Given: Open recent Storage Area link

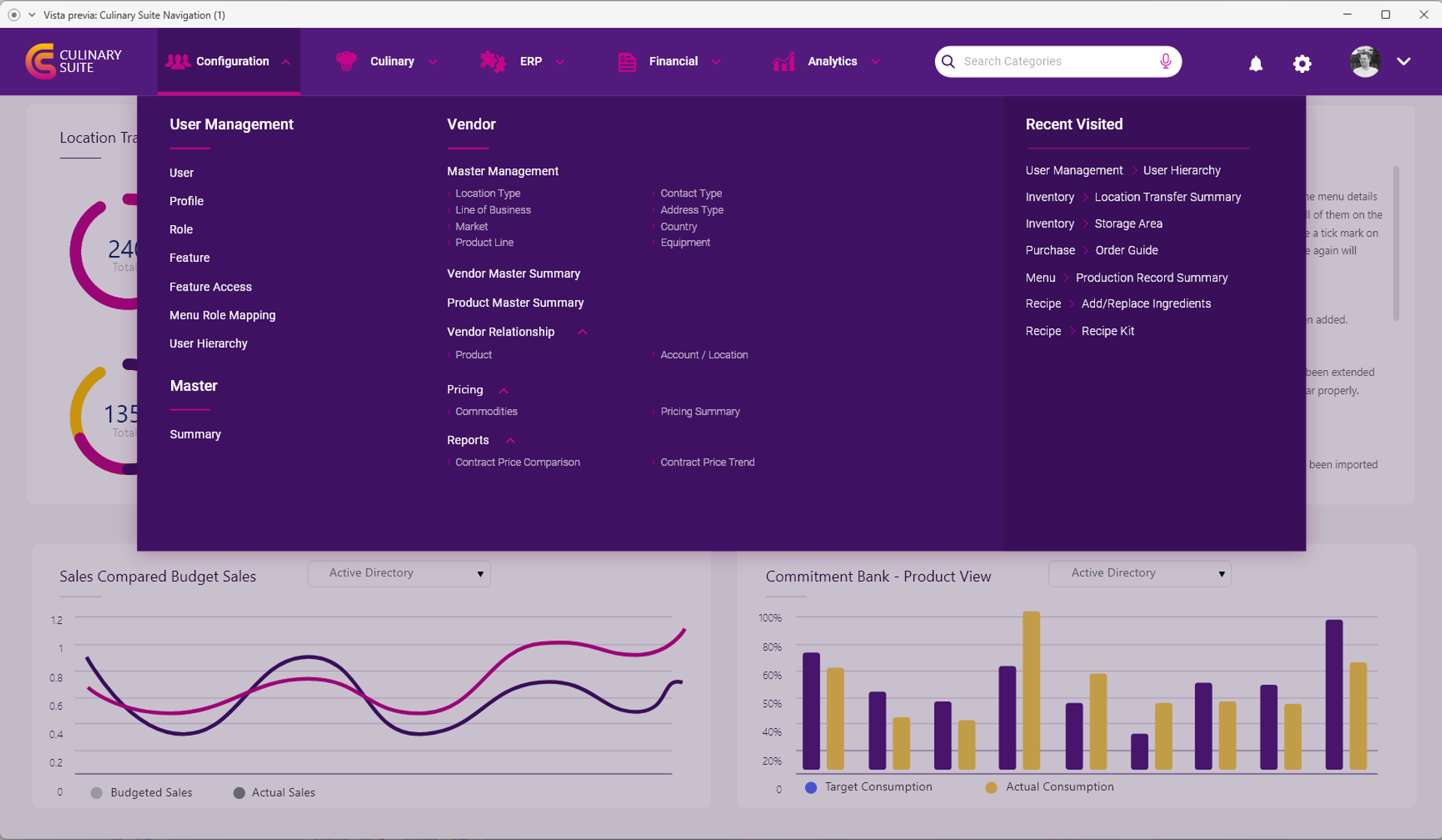Looking at the screenshot, I should (1128, 224).
